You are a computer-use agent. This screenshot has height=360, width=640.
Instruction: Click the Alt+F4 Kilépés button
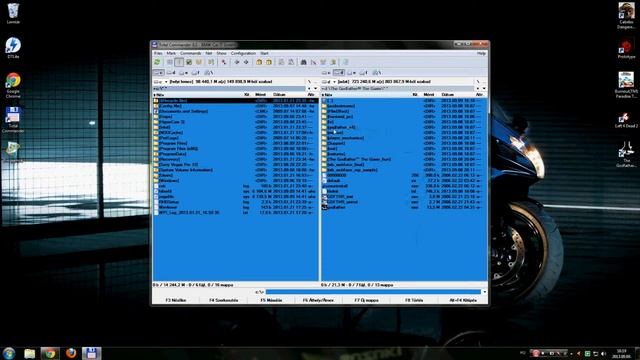pos(463,300)
